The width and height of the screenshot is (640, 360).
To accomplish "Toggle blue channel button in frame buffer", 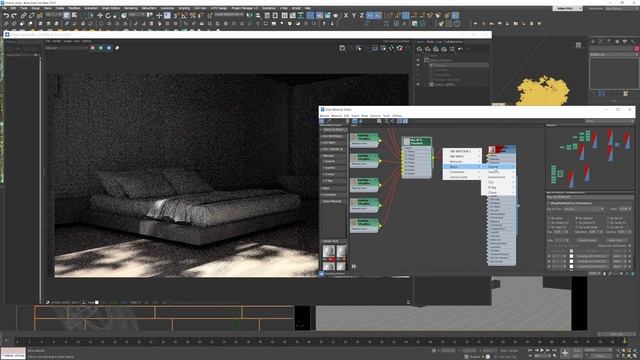I will click(109, 48).
